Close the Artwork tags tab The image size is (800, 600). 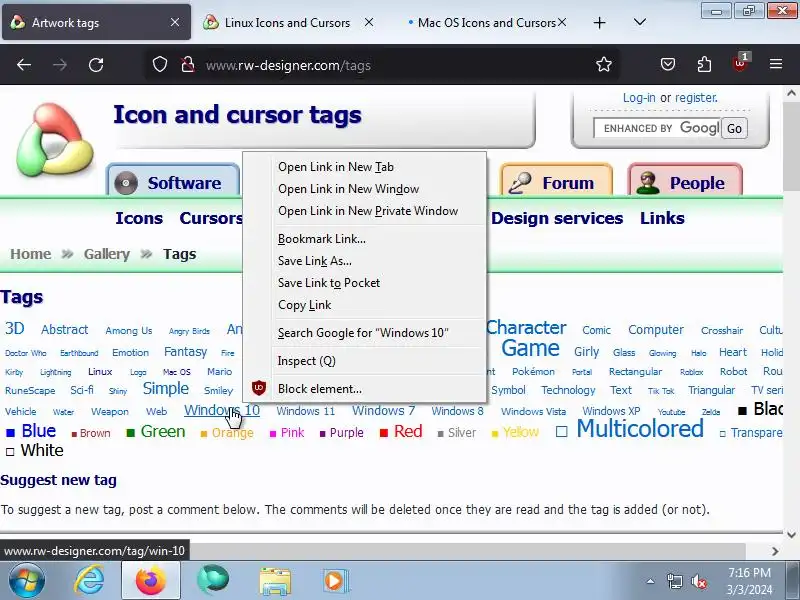(x=175, y=22)
